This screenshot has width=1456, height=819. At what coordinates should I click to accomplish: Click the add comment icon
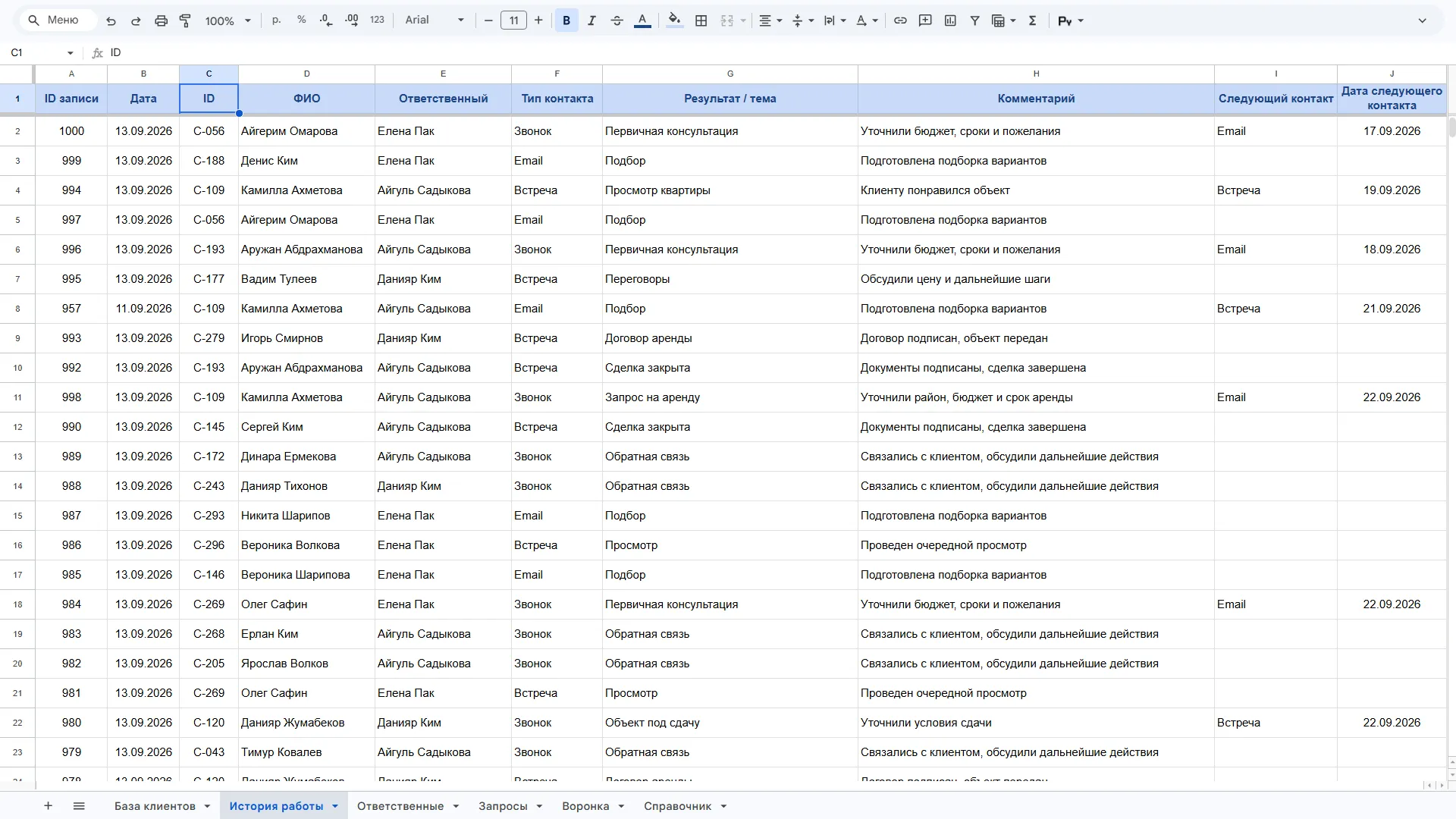click(925, 20)
